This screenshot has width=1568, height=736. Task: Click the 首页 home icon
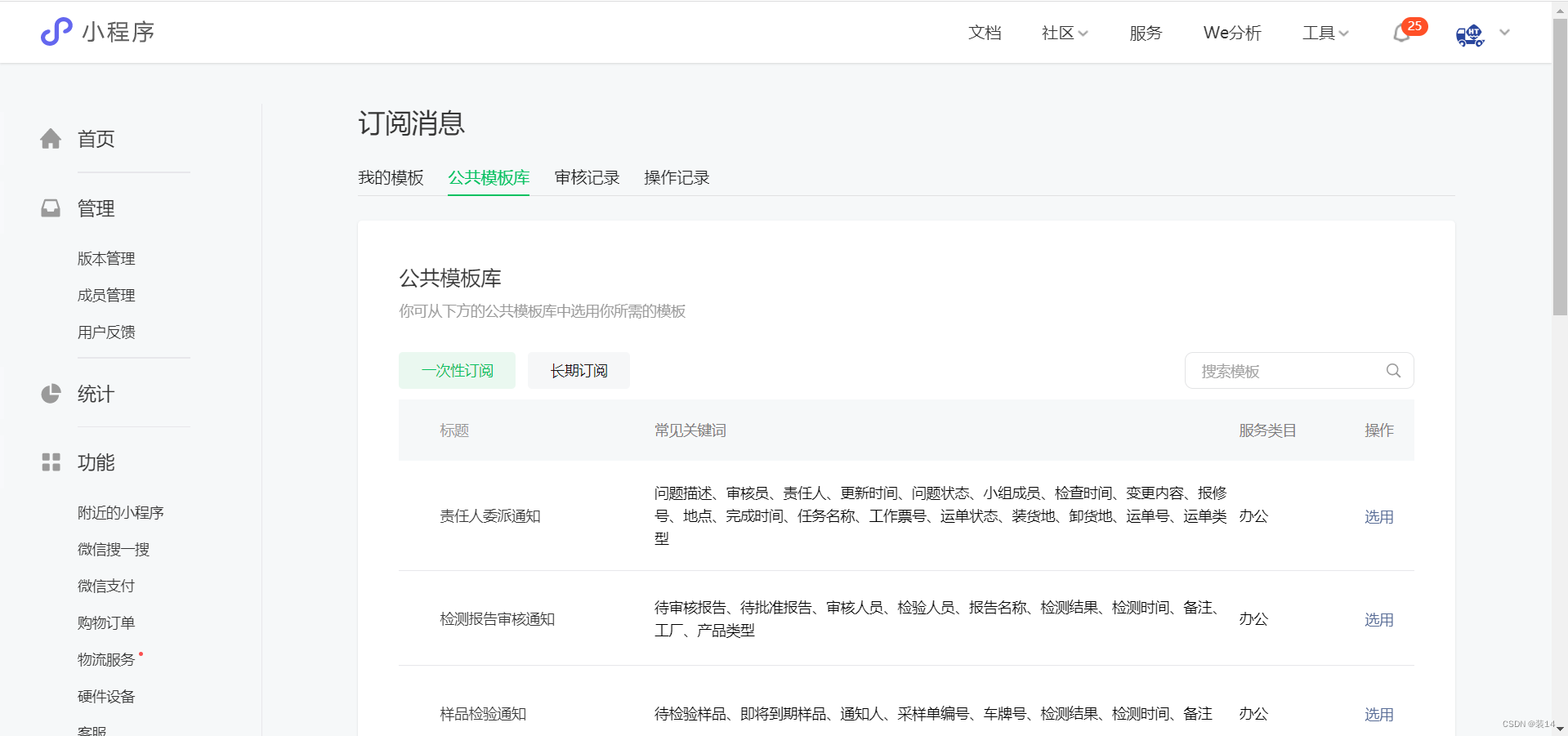pos(51,139)
